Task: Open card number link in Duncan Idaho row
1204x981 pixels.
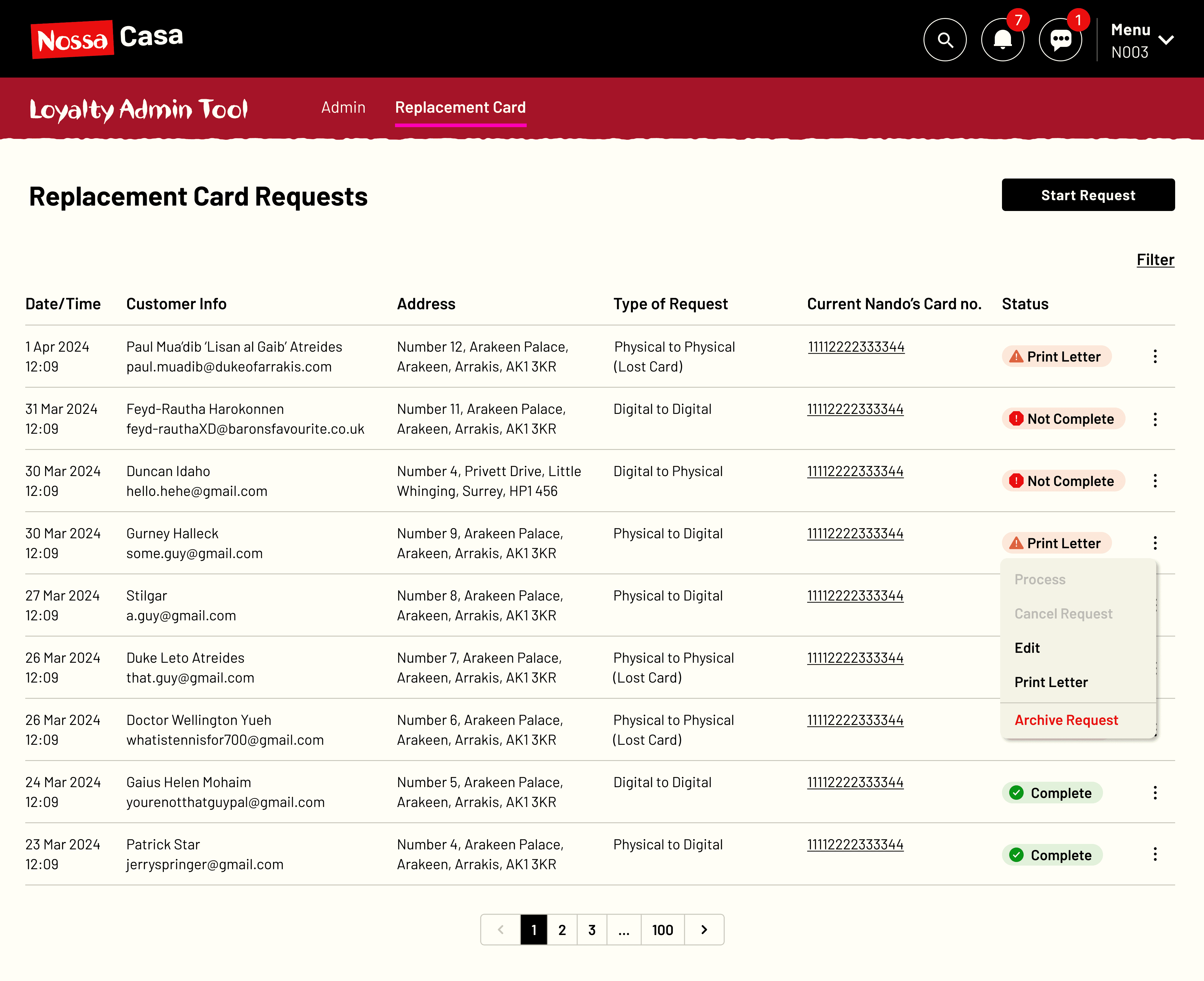Action: (855, 471)
